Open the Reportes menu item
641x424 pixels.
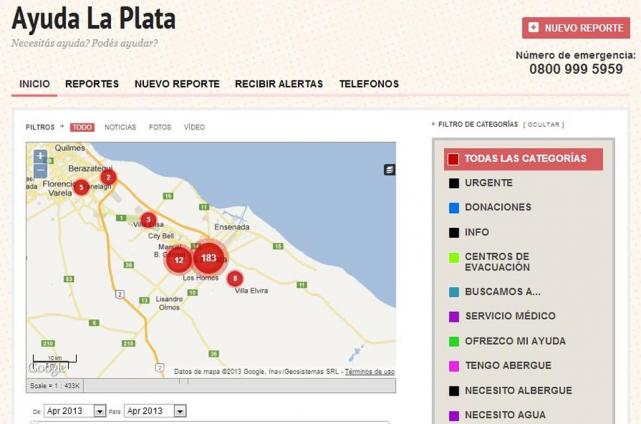pyautogui.click(x=92, y=84)
